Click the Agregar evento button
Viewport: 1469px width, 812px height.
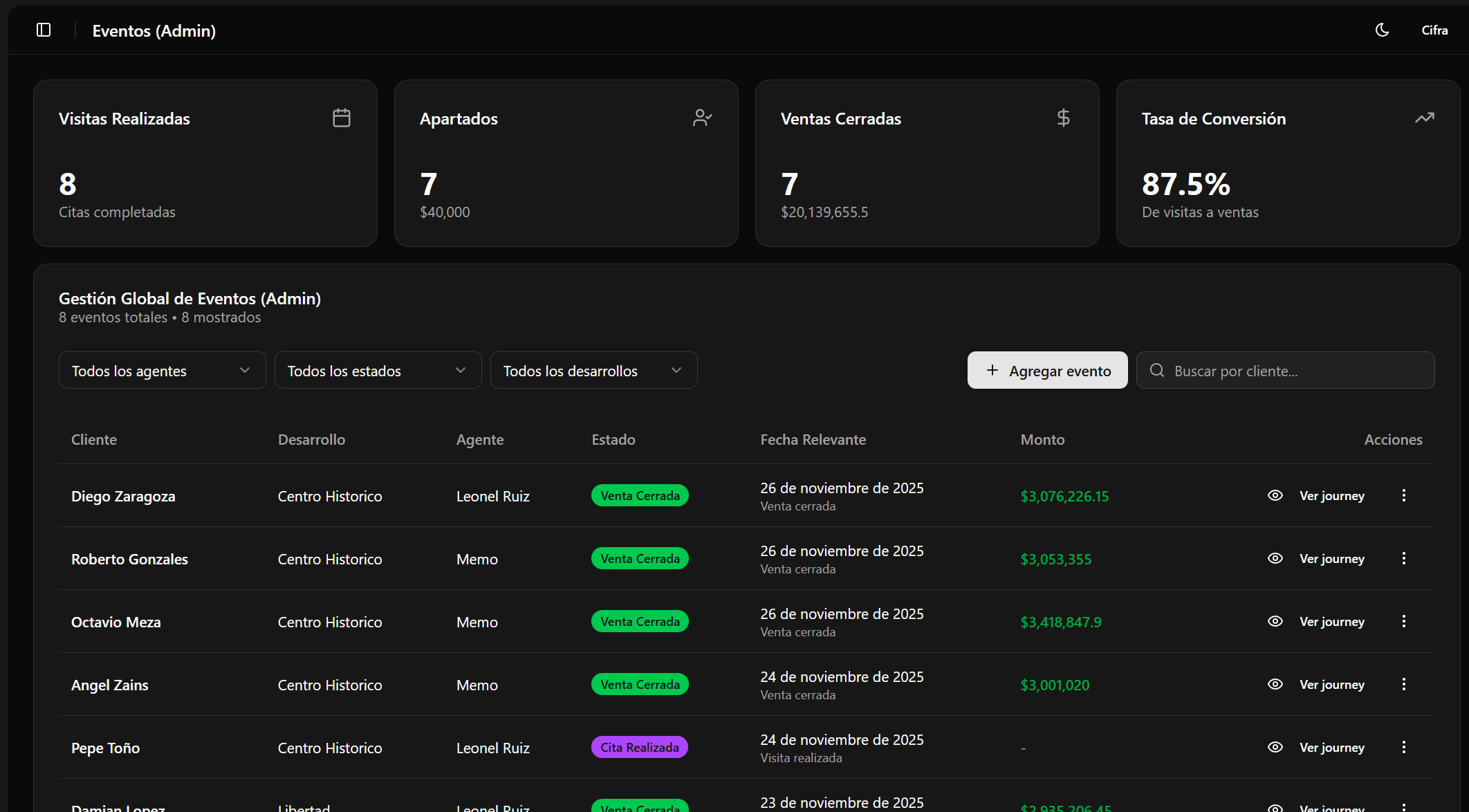1046,370
